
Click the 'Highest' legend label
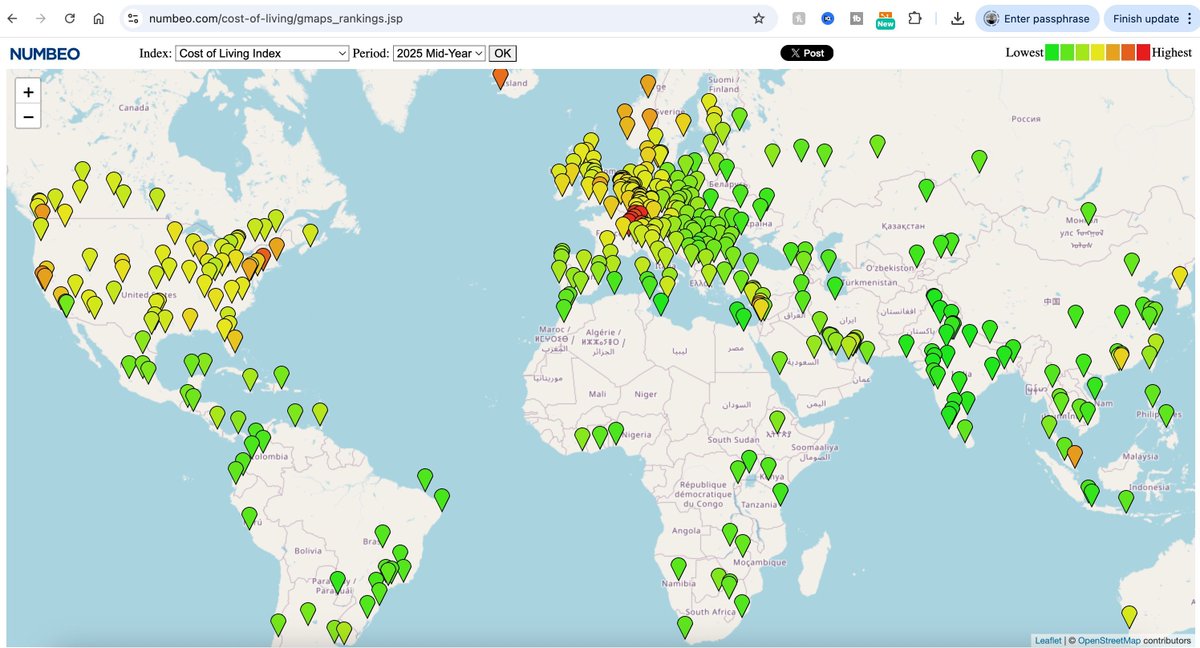coord(1171,53)
